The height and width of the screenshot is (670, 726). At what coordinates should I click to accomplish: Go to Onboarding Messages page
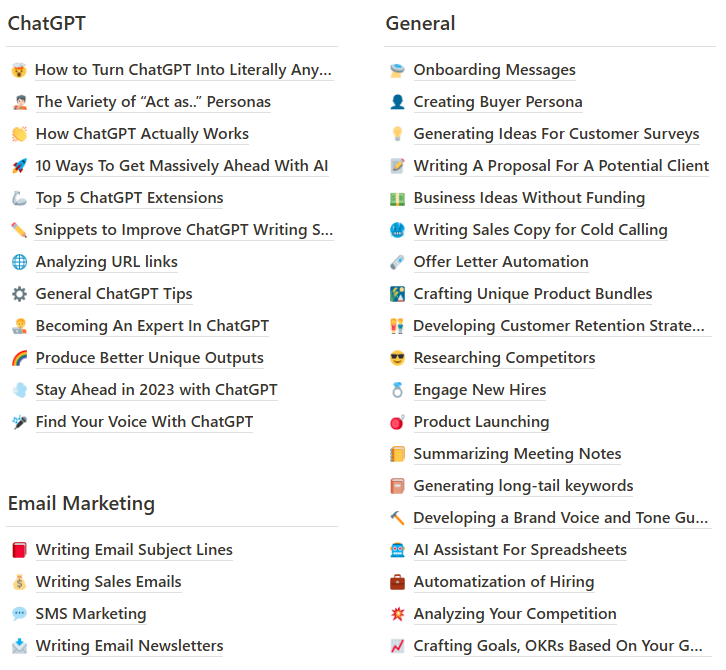point(494,70)
